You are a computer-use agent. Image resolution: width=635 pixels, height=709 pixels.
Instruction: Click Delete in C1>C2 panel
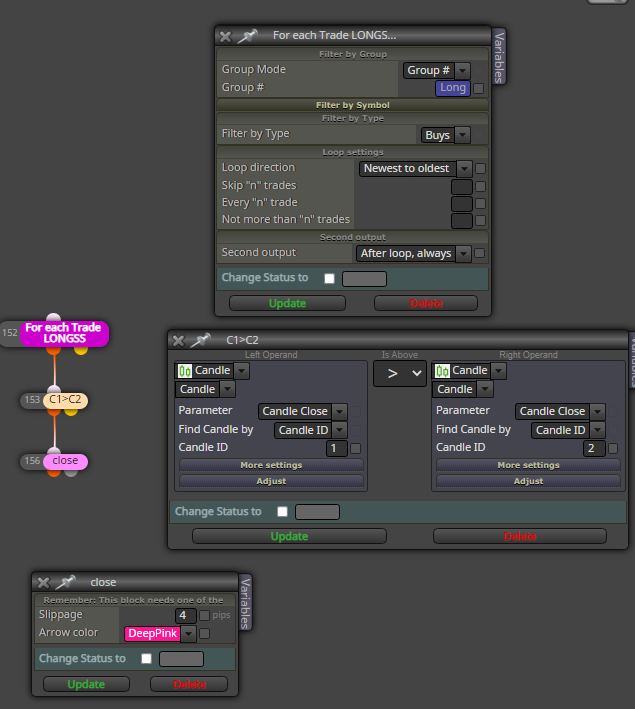520,536
